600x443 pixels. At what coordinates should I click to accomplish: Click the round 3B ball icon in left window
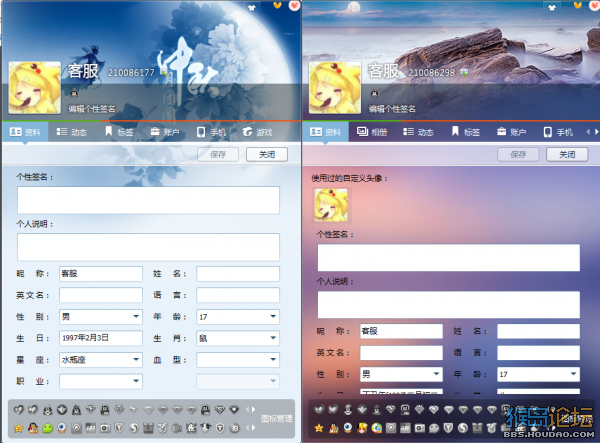234,428
